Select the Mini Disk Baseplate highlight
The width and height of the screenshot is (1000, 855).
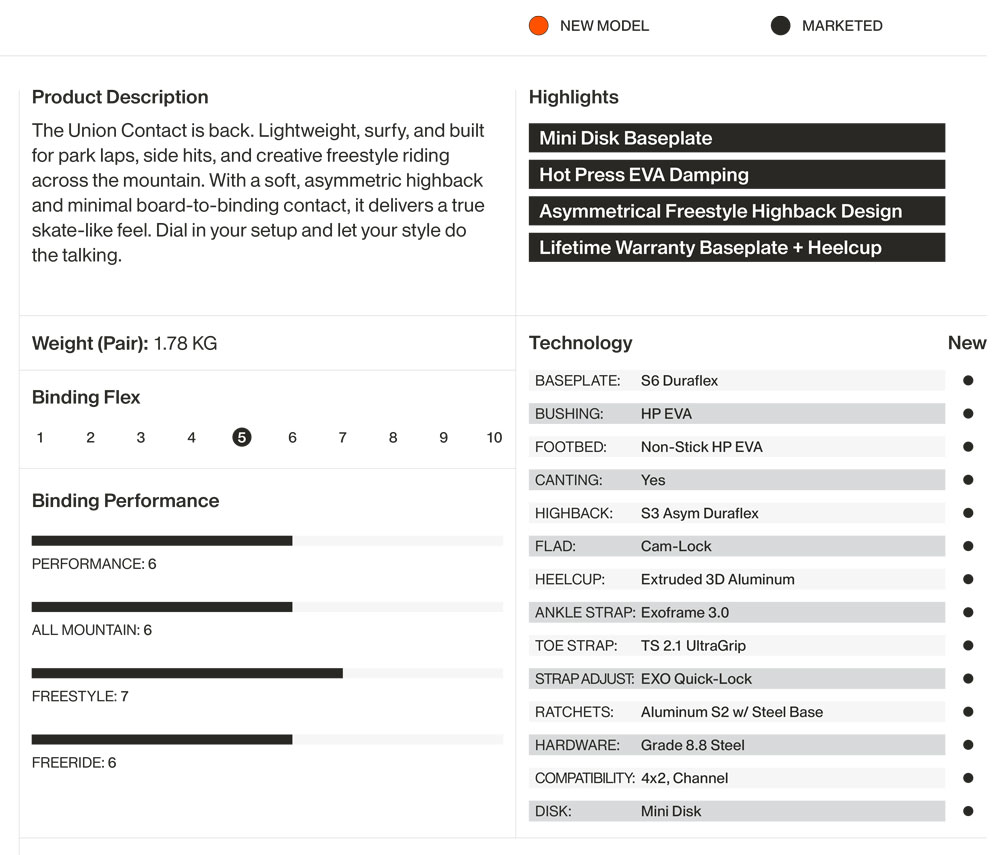tap(736, 138)
